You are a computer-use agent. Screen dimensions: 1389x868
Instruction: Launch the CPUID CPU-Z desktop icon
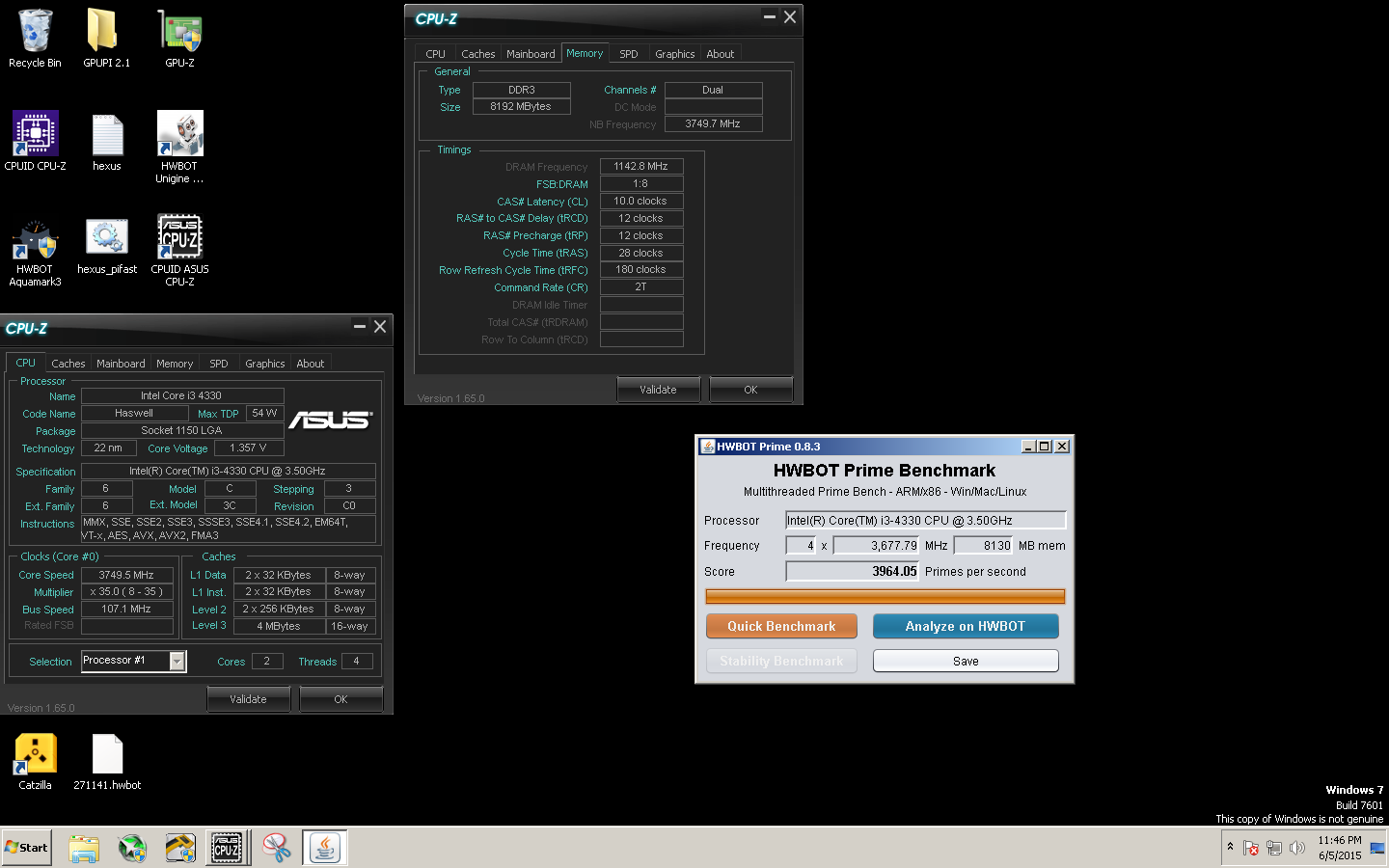(x=36, y=141)
